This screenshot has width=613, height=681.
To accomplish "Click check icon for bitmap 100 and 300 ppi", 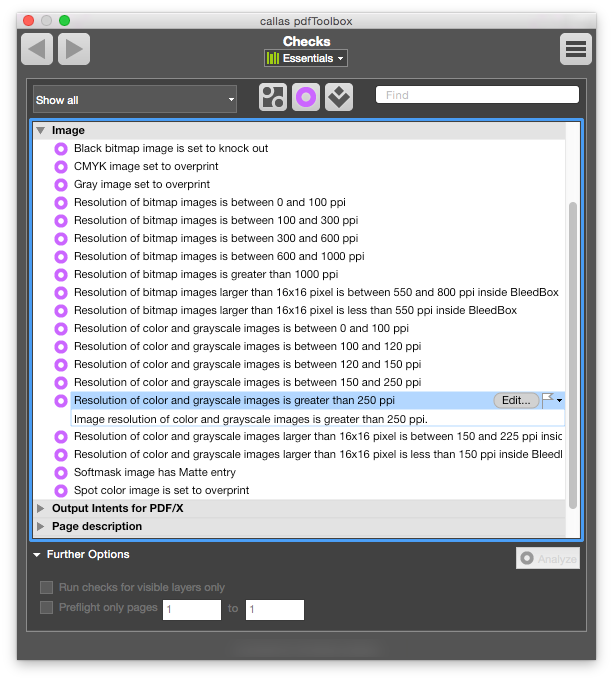I will click(x=61, y=221).
